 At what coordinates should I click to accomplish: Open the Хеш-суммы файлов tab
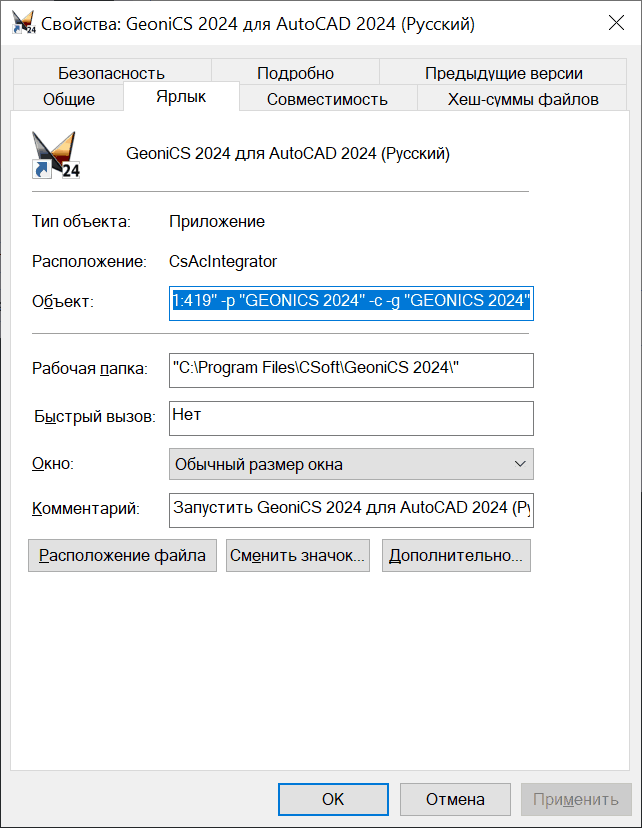[x=523, y=99]
